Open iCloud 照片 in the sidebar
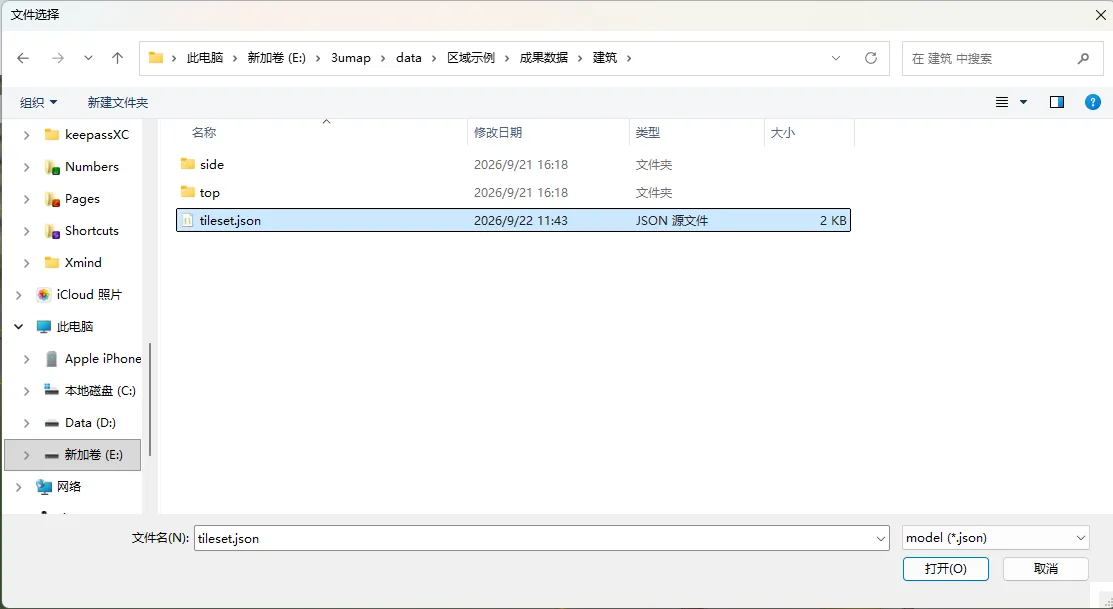This screenshot has height=609, width=1113. click(89, 295)
